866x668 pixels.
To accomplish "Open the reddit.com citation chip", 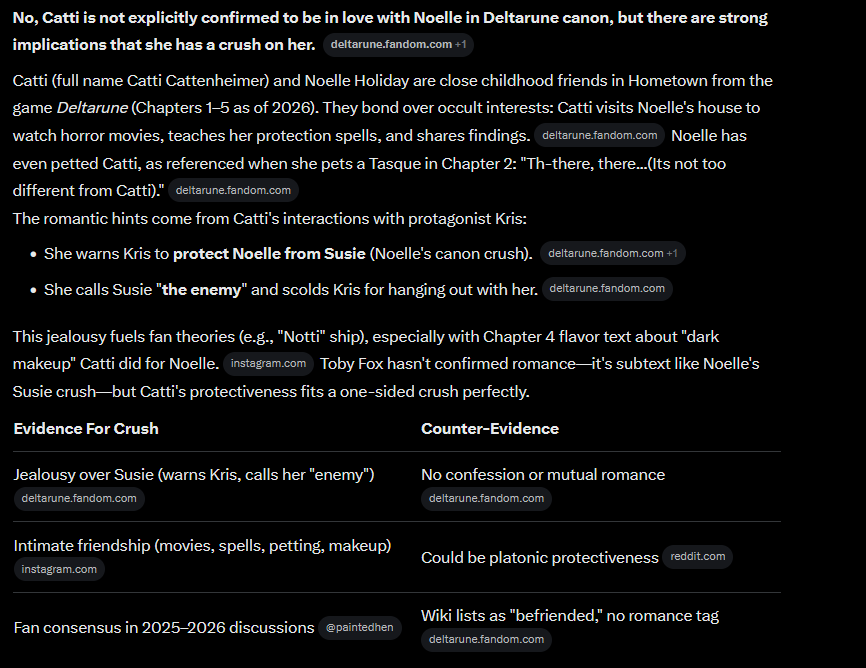I will tap(698, 556).
